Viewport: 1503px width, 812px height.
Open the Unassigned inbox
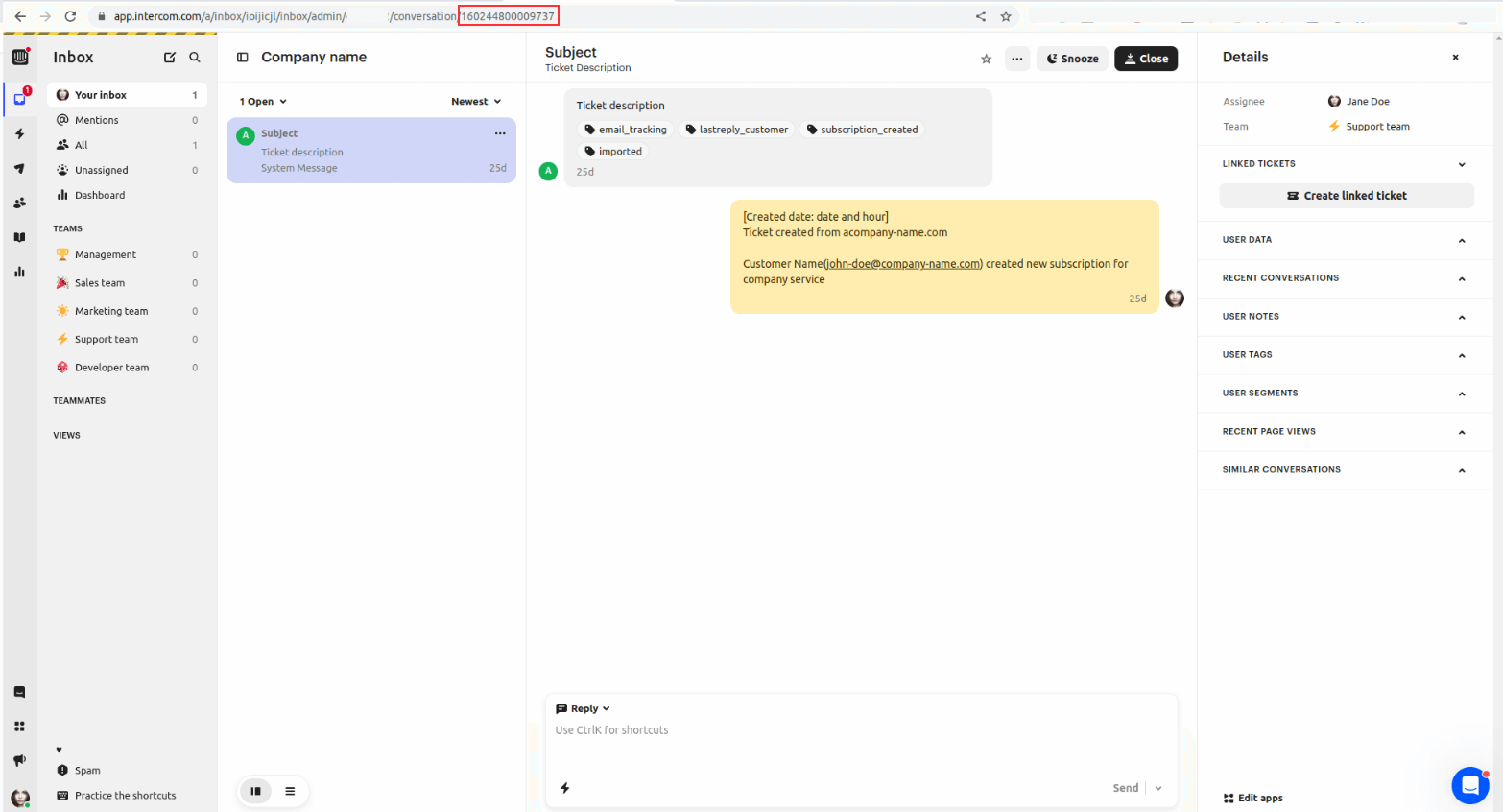coord(127,170)
